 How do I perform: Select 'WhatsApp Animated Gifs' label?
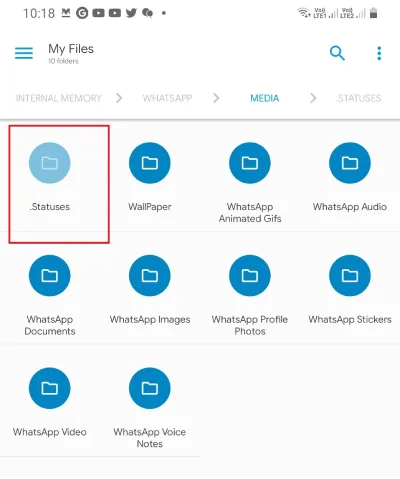point(250,213)
